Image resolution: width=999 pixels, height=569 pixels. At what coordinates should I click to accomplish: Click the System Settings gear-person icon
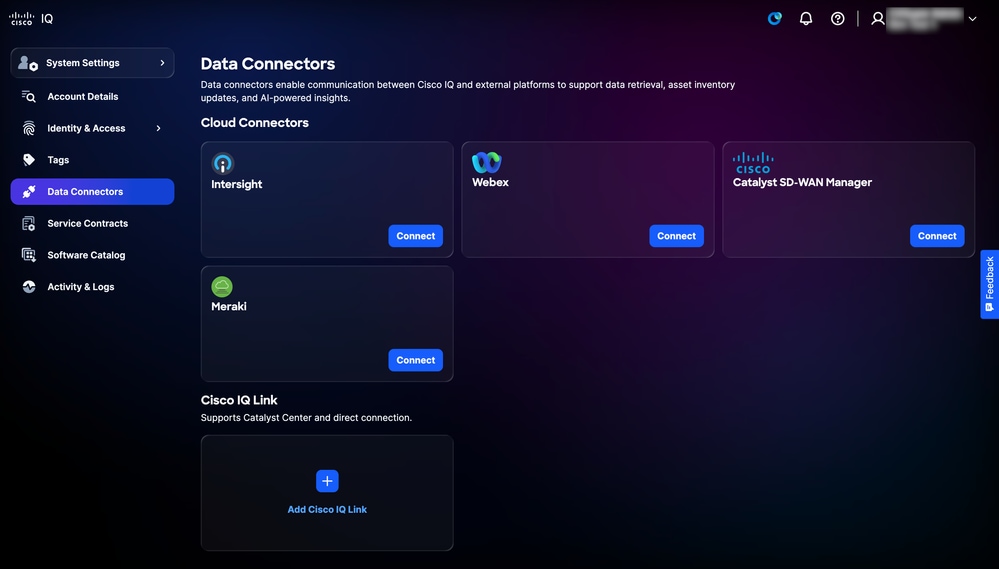pyautogui.click(x=28, y=62)
